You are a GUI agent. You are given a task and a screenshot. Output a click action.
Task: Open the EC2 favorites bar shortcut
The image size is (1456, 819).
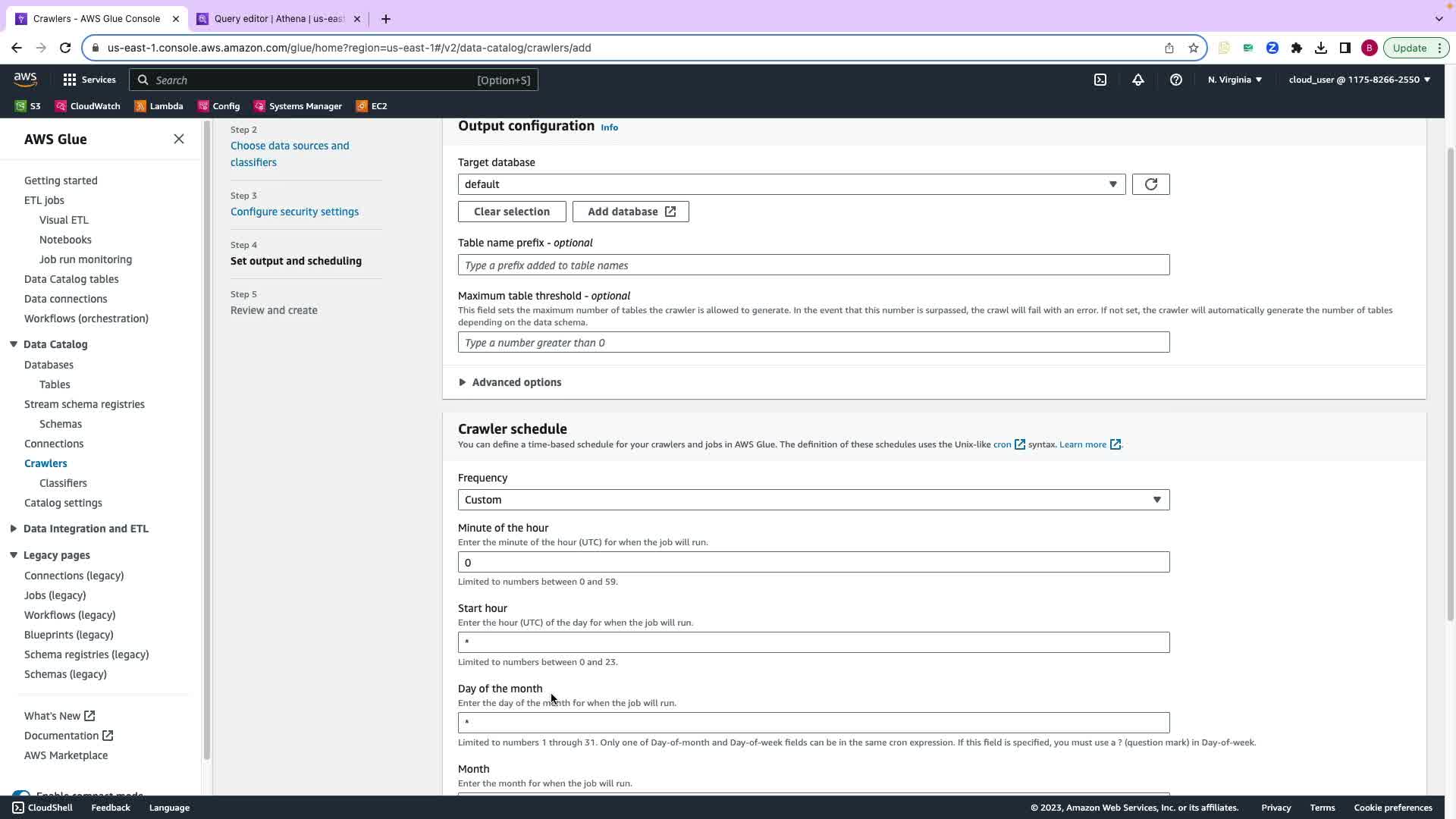click(x=372, y=106)
